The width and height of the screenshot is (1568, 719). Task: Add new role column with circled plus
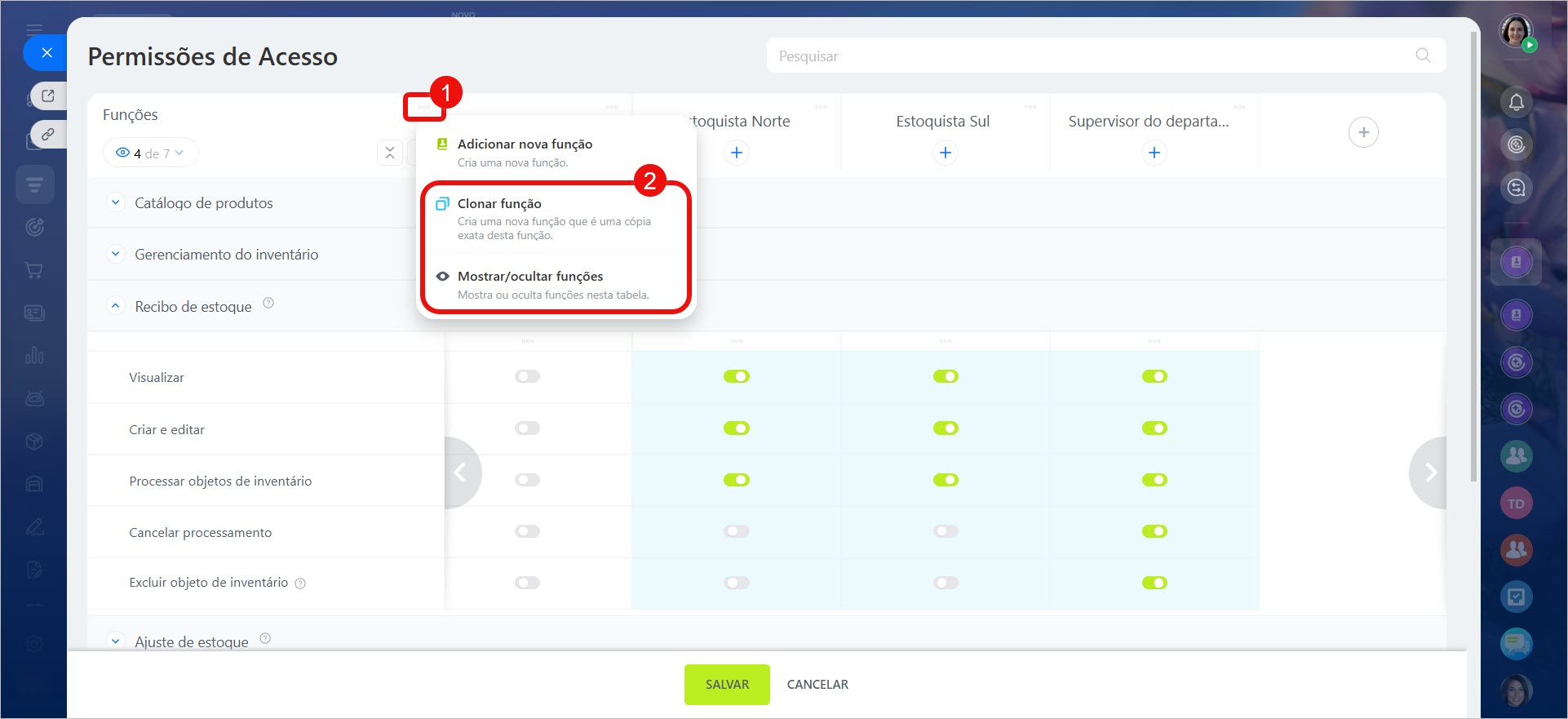point(1362,132)
